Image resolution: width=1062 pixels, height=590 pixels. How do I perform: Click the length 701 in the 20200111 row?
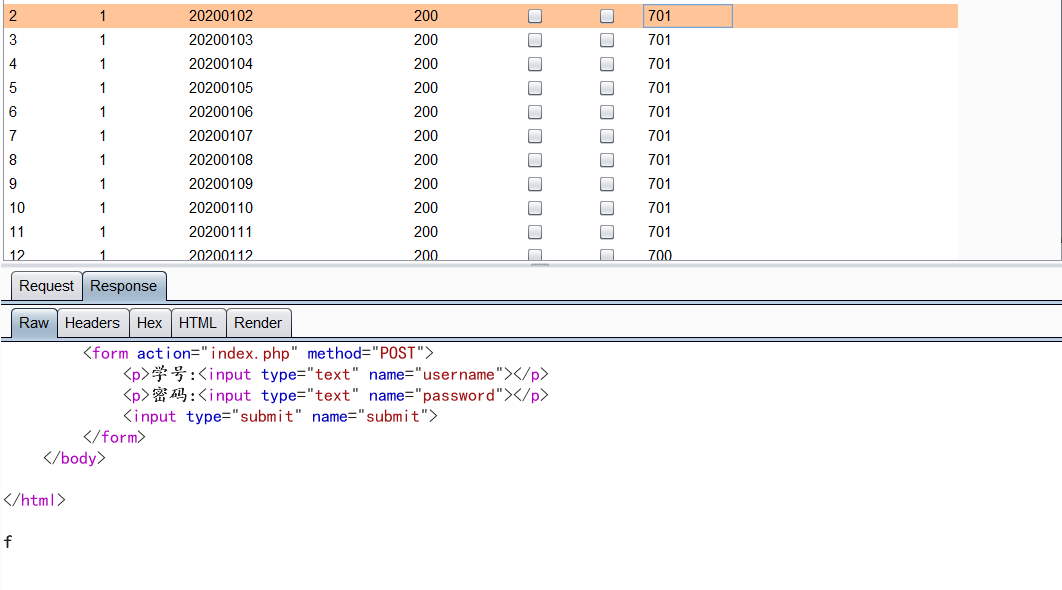click(660, 232)
